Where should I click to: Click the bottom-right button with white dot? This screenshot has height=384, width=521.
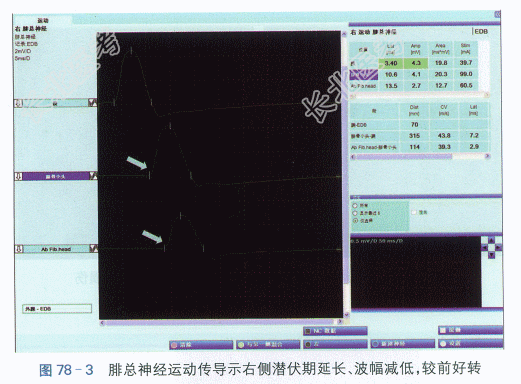[470, 343]
